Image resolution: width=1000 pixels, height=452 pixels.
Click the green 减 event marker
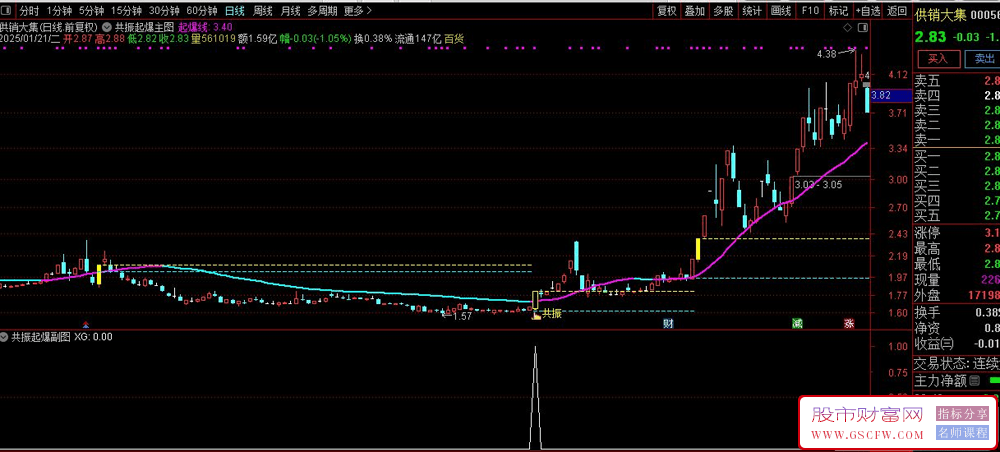tap(797, 323)
